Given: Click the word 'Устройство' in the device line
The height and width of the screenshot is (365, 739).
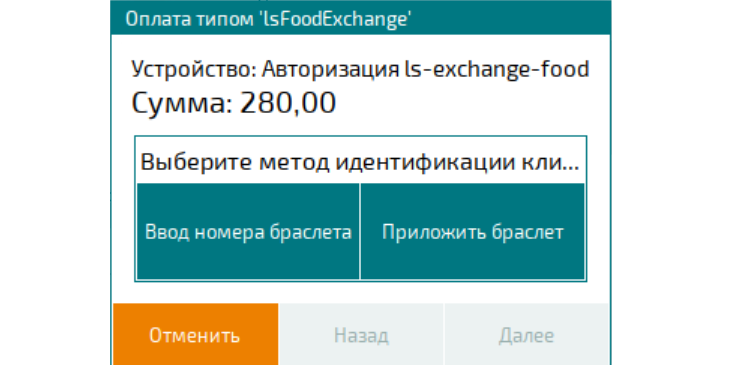Looking at the screenshot, I should coord(193,71).
